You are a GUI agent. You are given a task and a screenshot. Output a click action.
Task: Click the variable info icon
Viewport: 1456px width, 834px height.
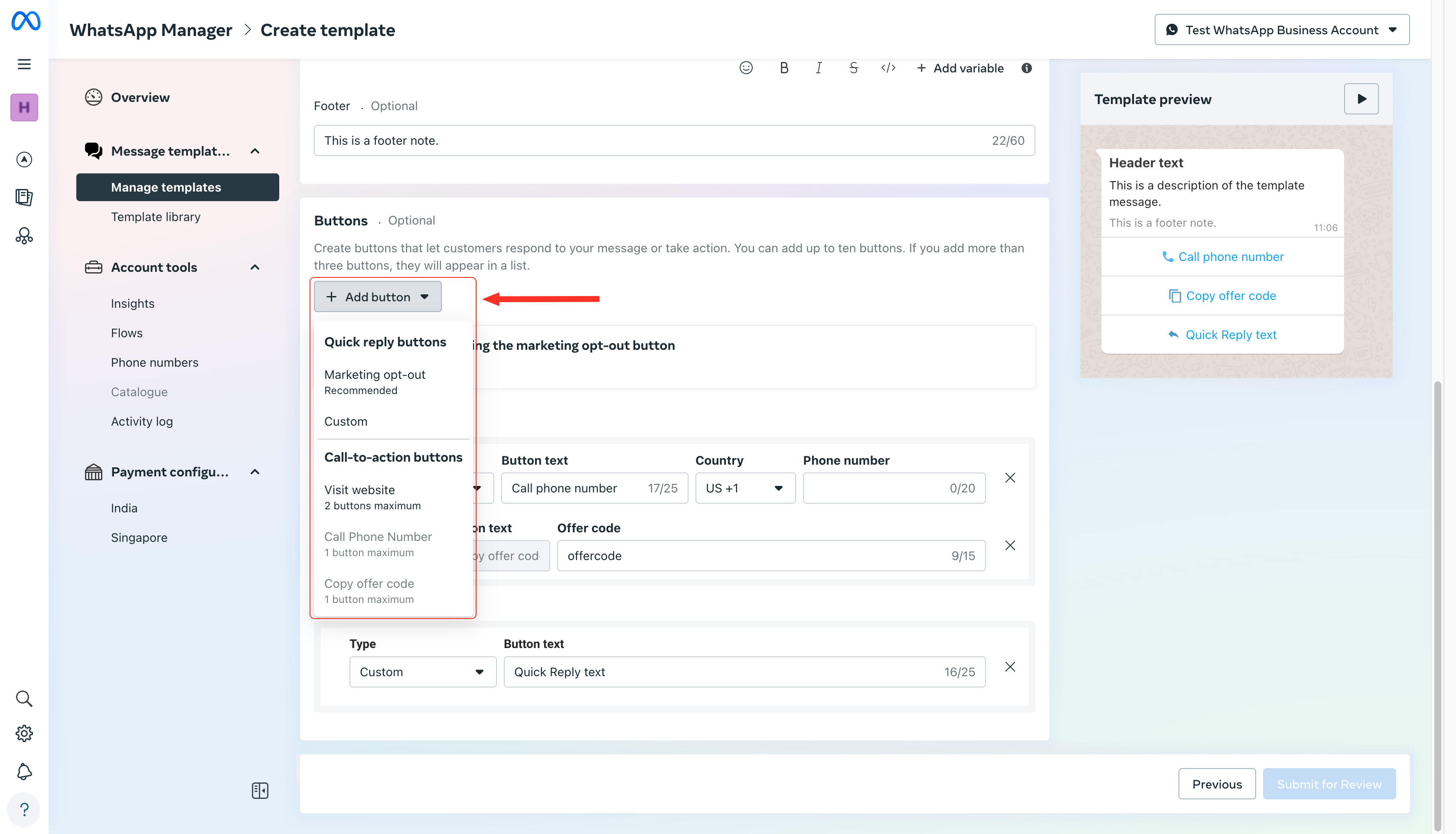(1026, 68)
